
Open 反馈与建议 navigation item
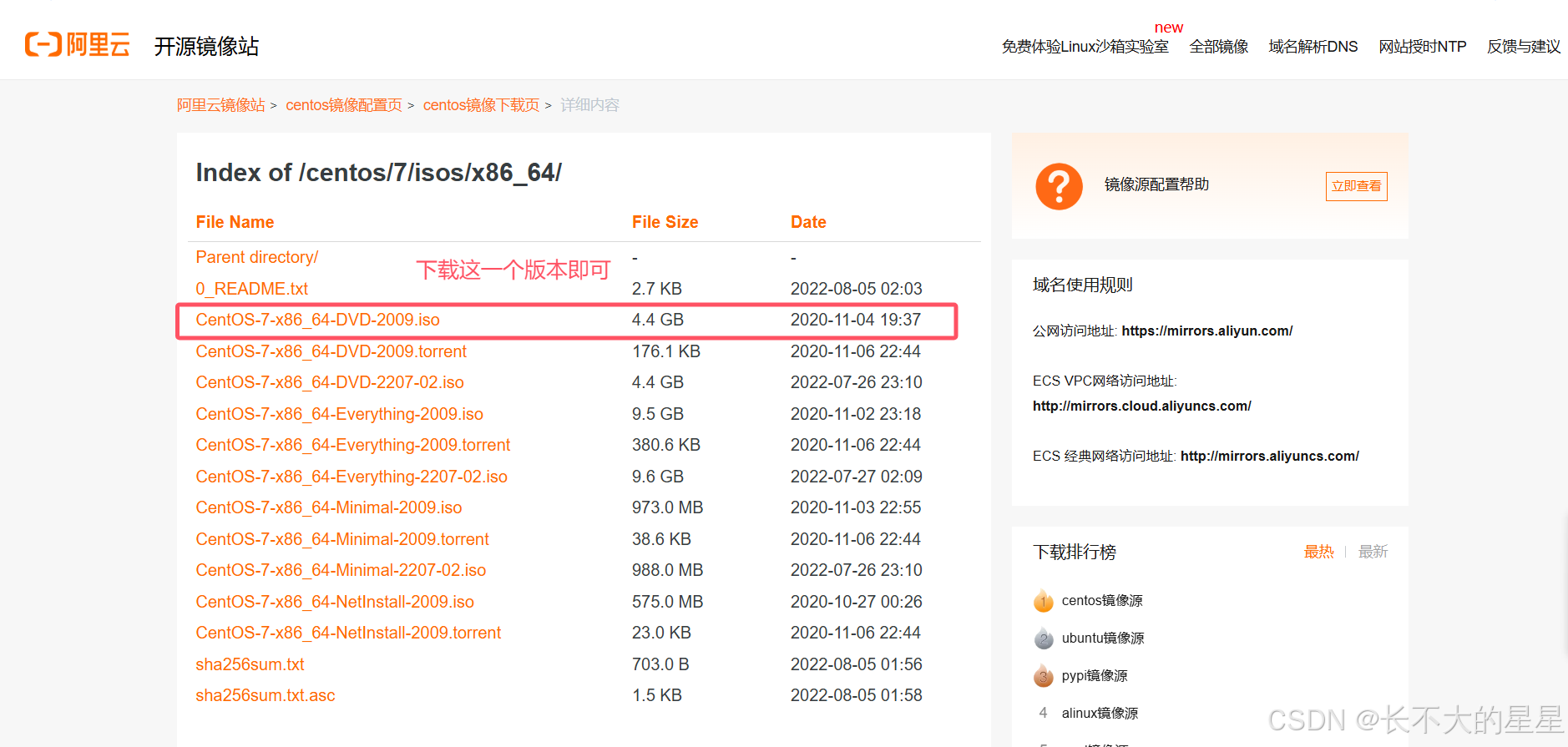click(1523, 47)
